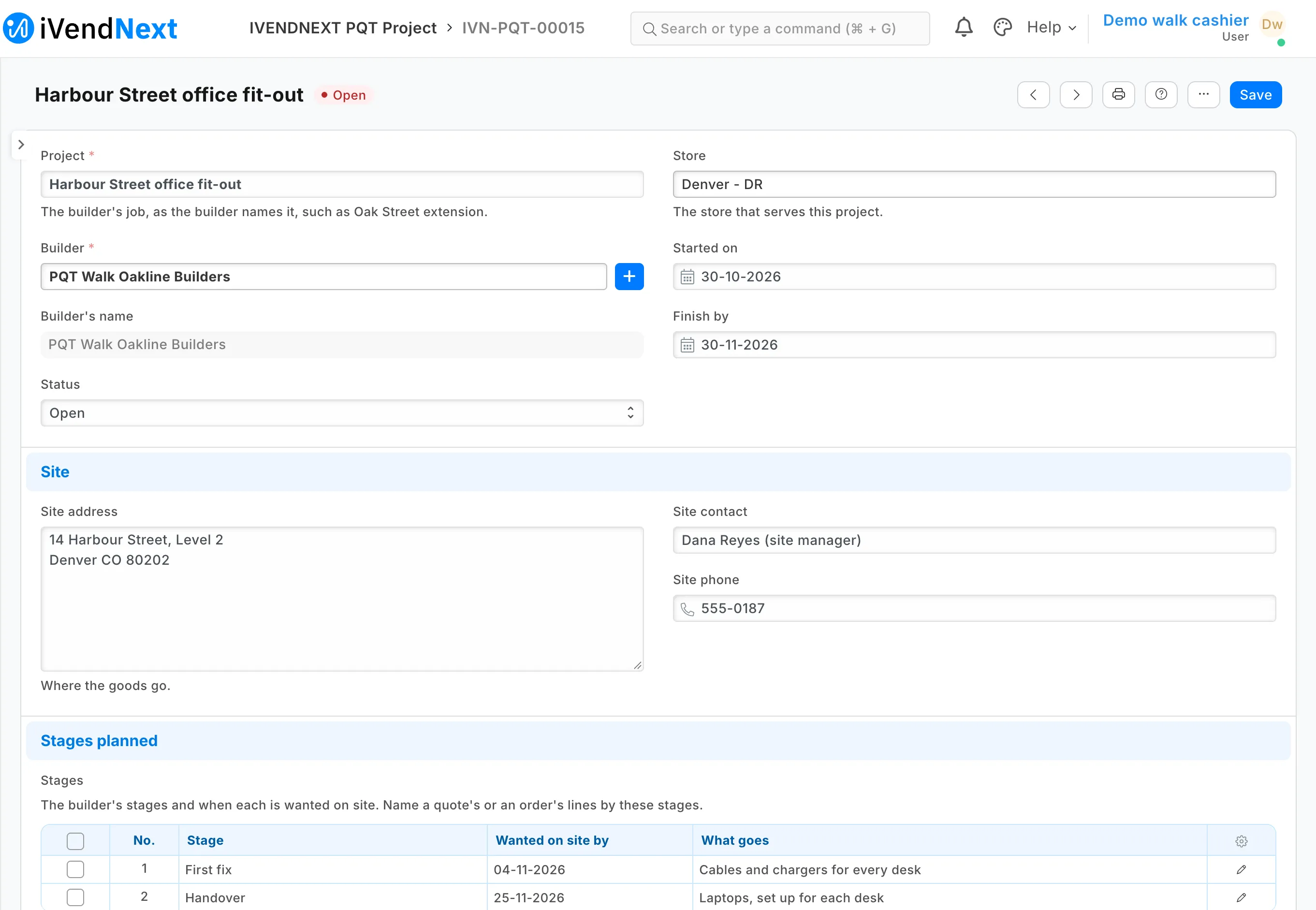Click the Site phone field
Image resolution: width=1316 pixels, height=910 pixels.
click(974, 608)
